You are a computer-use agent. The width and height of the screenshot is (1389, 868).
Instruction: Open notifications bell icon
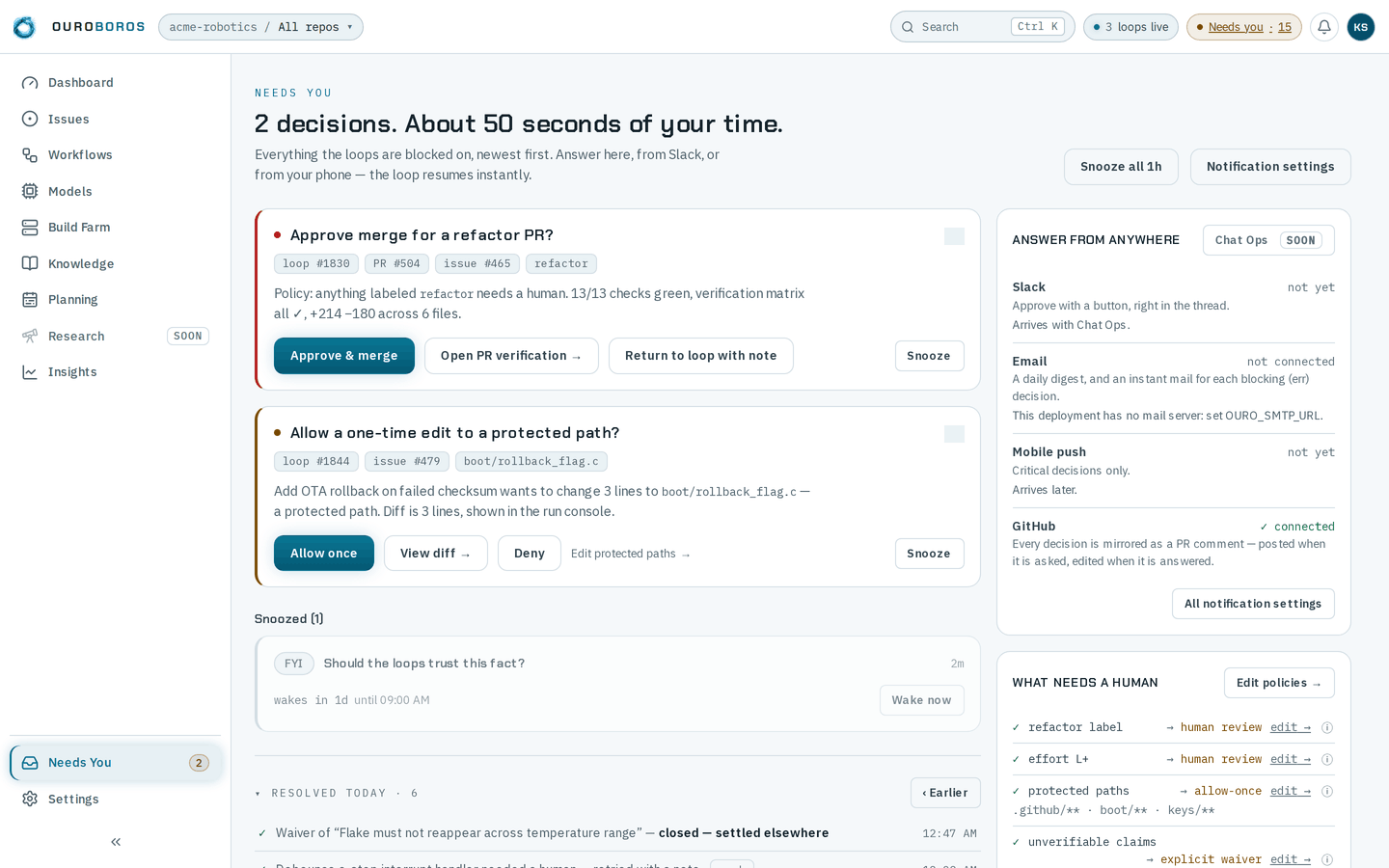1324,27
